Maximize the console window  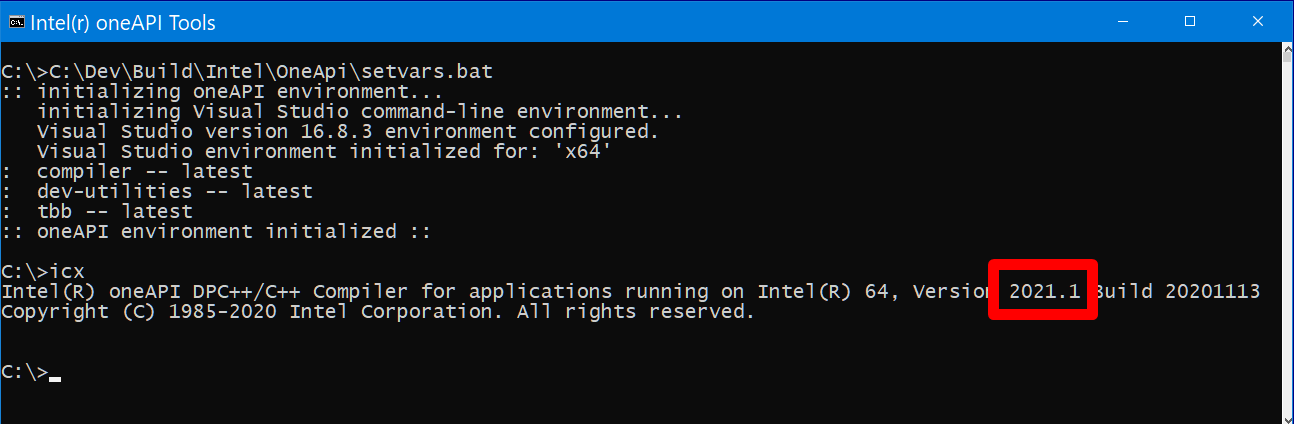[1190, 21]
